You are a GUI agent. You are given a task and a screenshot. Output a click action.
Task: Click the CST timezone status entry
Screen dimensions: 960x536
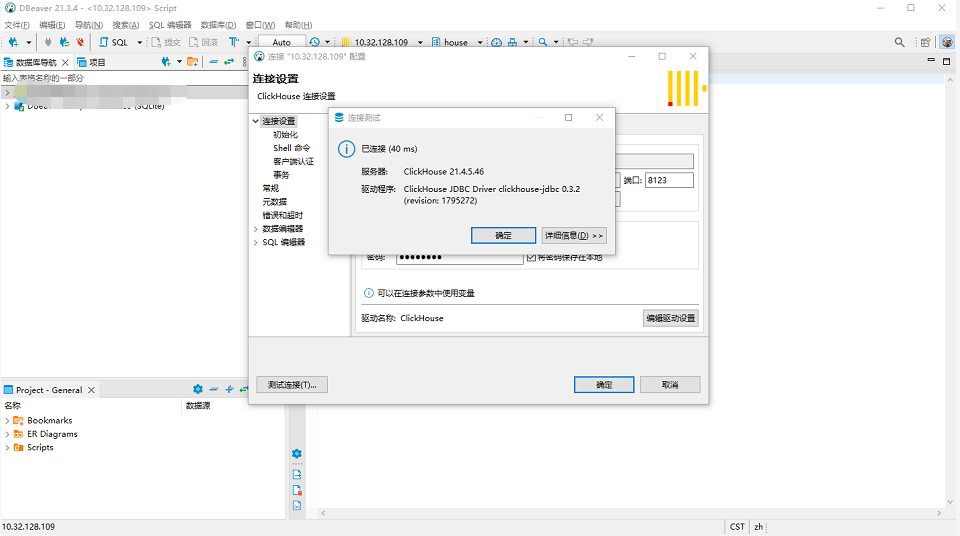737,527
